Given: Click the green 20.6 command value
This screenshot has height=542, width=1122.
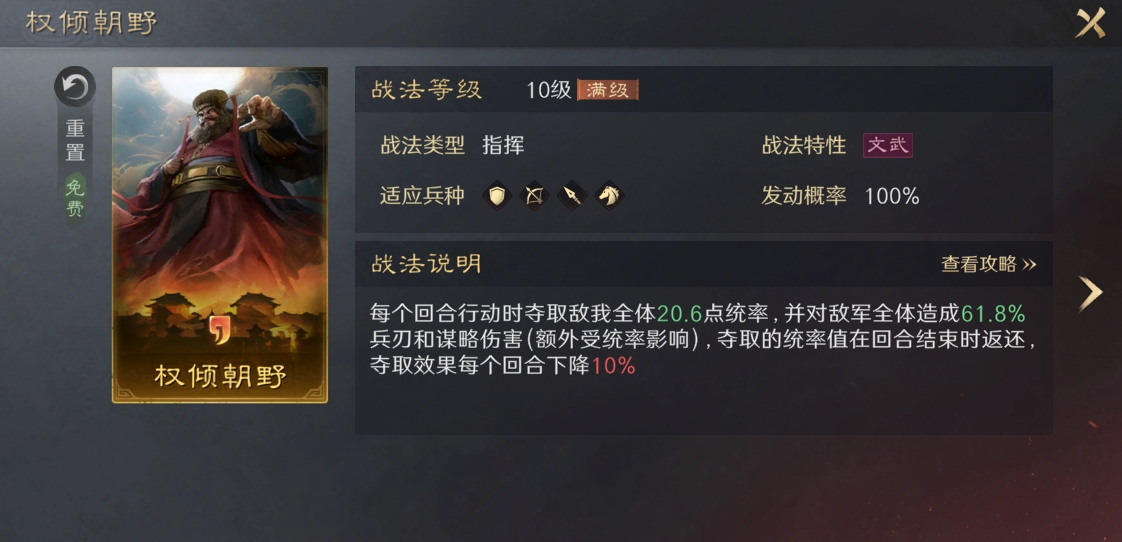Looking at the screenshot, I should [679, 314].
